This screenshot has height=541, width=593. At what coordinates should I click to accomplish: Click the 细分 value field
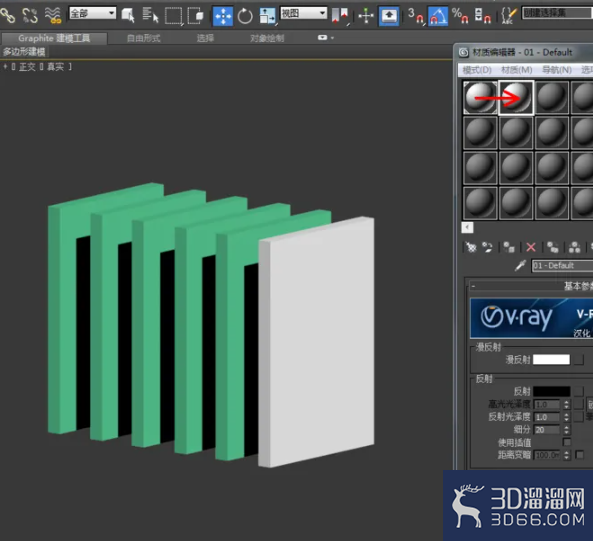(x=547, y=430)
